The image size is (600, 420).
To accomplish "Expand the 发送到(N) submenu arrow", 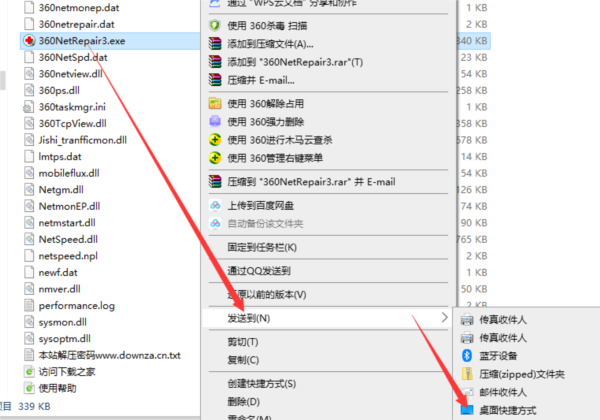I will [x=444, y=317].
